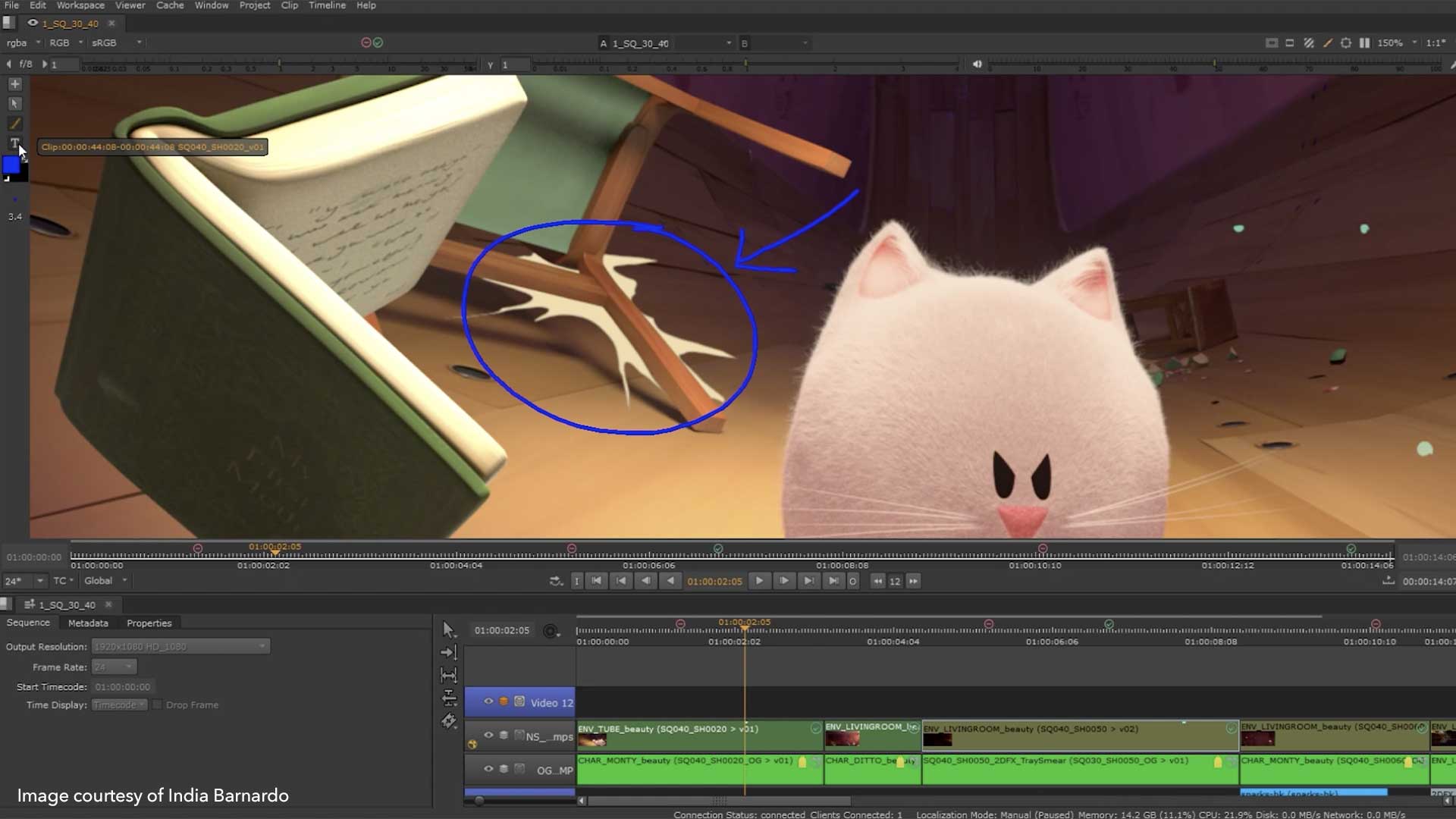
Task: Open the rgba channel layer dropdown
Action: 22,43
